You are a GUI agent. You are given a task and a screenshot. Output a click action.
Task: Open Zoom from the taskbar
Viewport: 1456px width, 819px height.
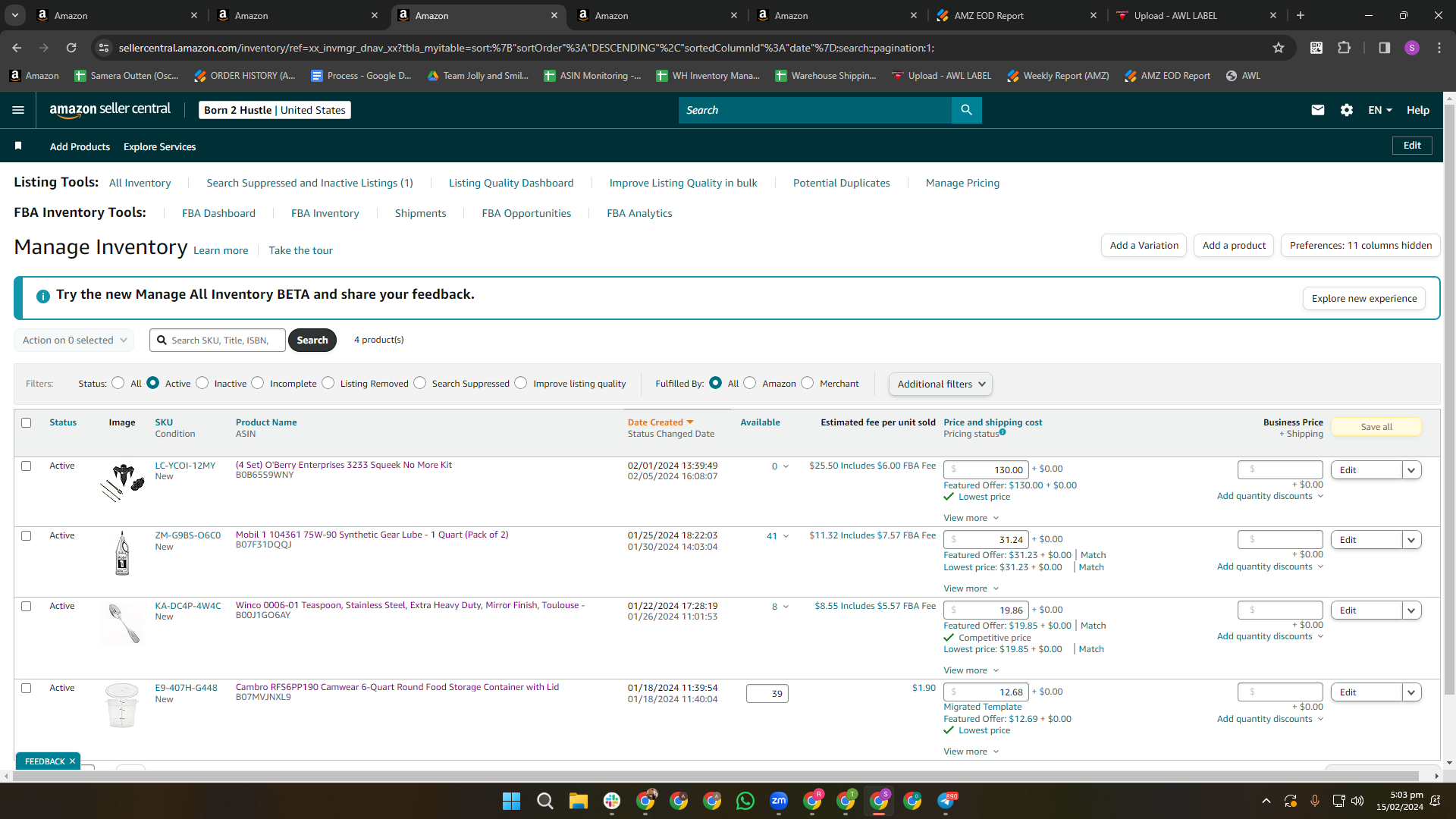click(779, 801)
